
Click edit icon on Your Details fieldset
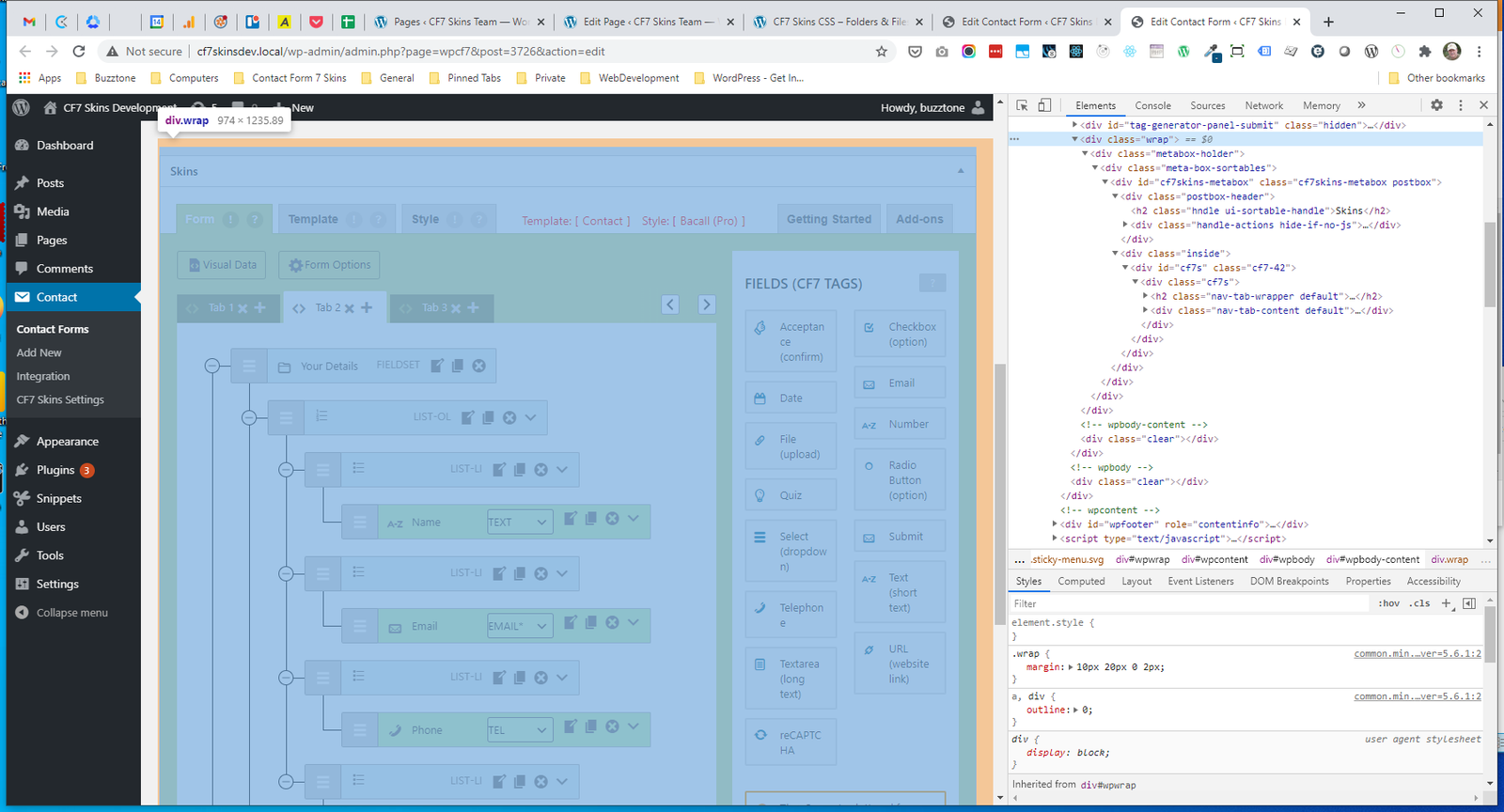pos(437,366)
